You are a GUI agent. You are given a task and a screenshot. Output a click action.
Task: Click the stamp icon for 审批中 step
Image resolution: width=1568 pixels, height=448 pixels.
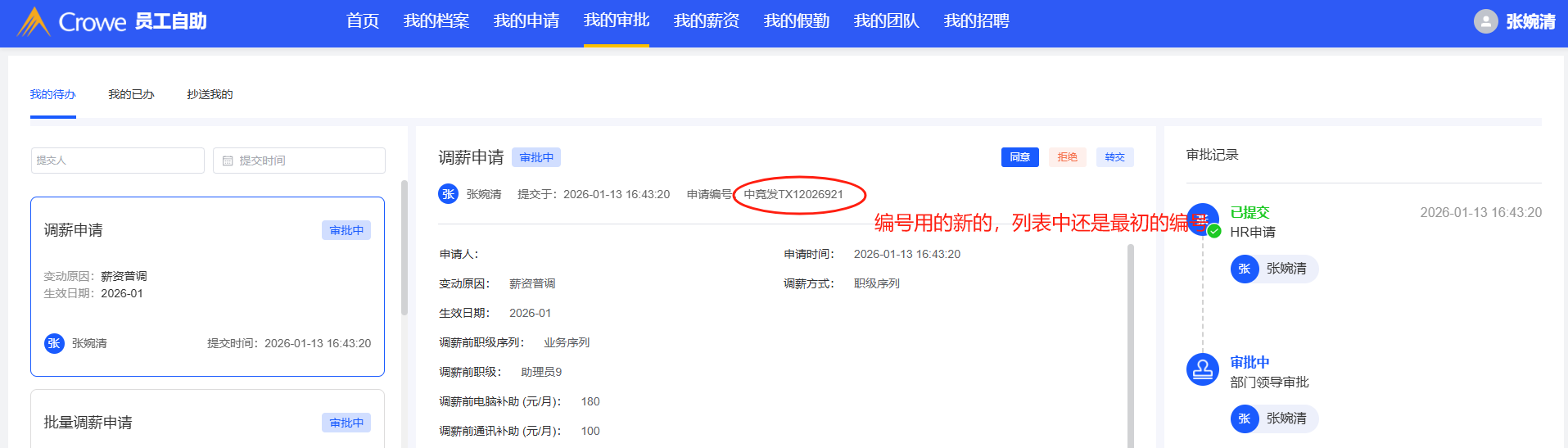coord(1203,369)
